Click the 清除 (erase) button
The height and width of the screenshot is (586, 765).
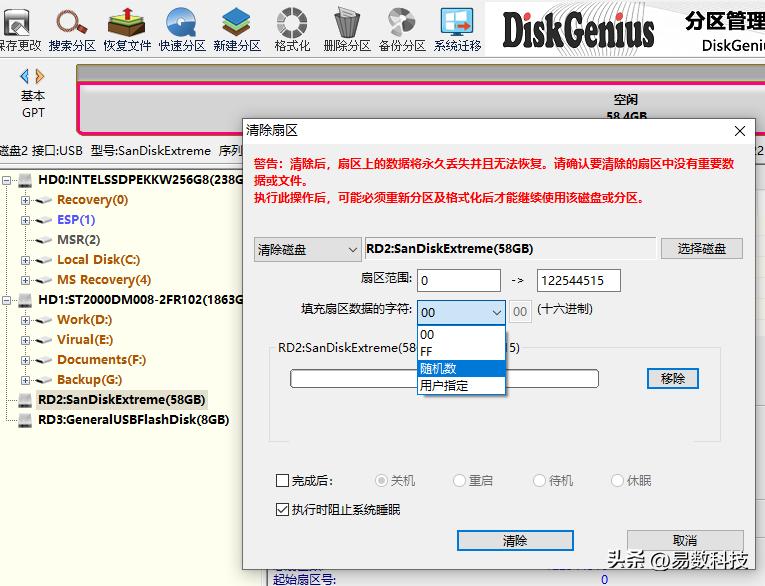click(515, 541)
